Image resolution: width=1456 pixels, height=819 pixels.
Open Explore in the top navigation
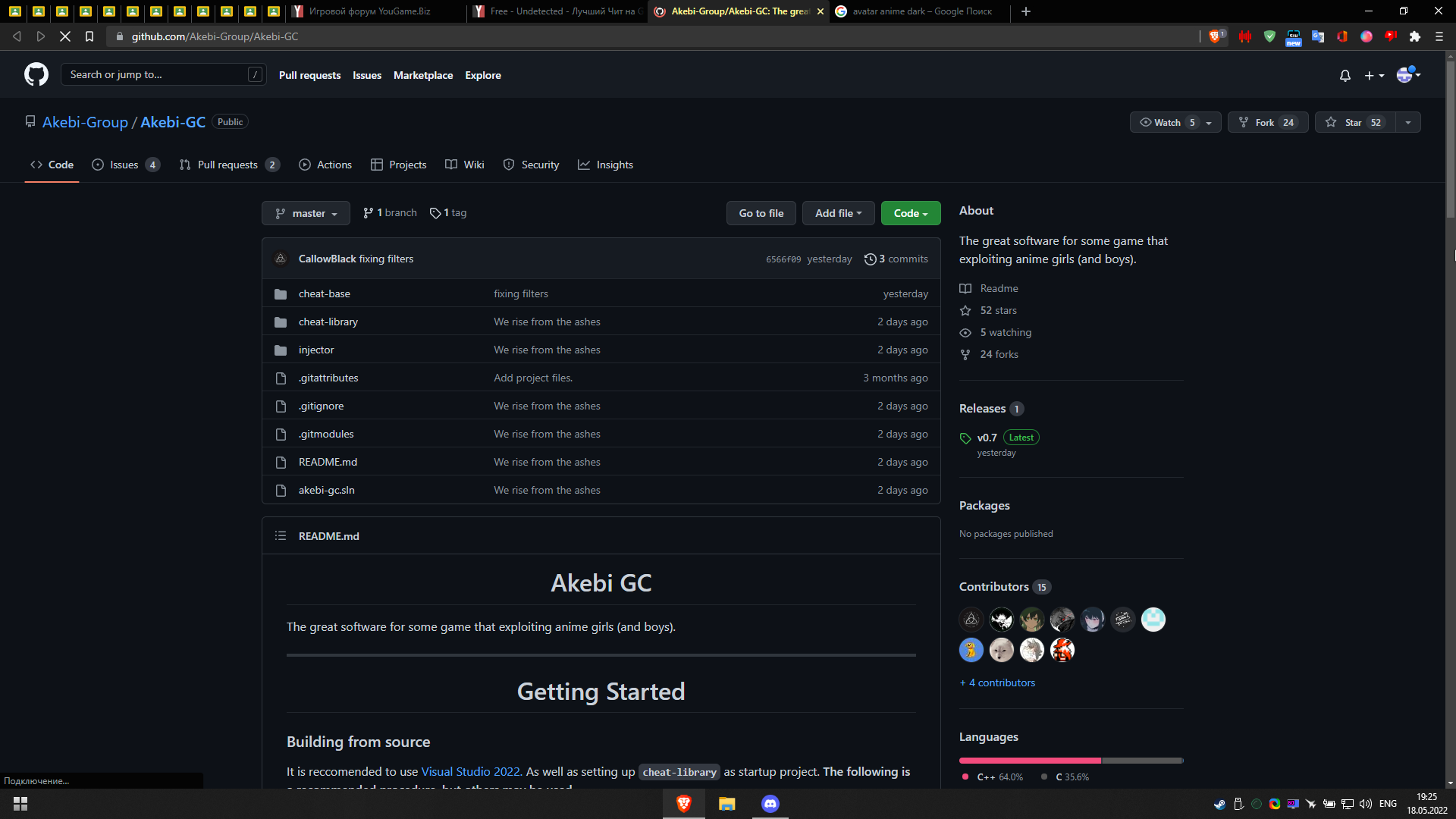coord(483,75)
